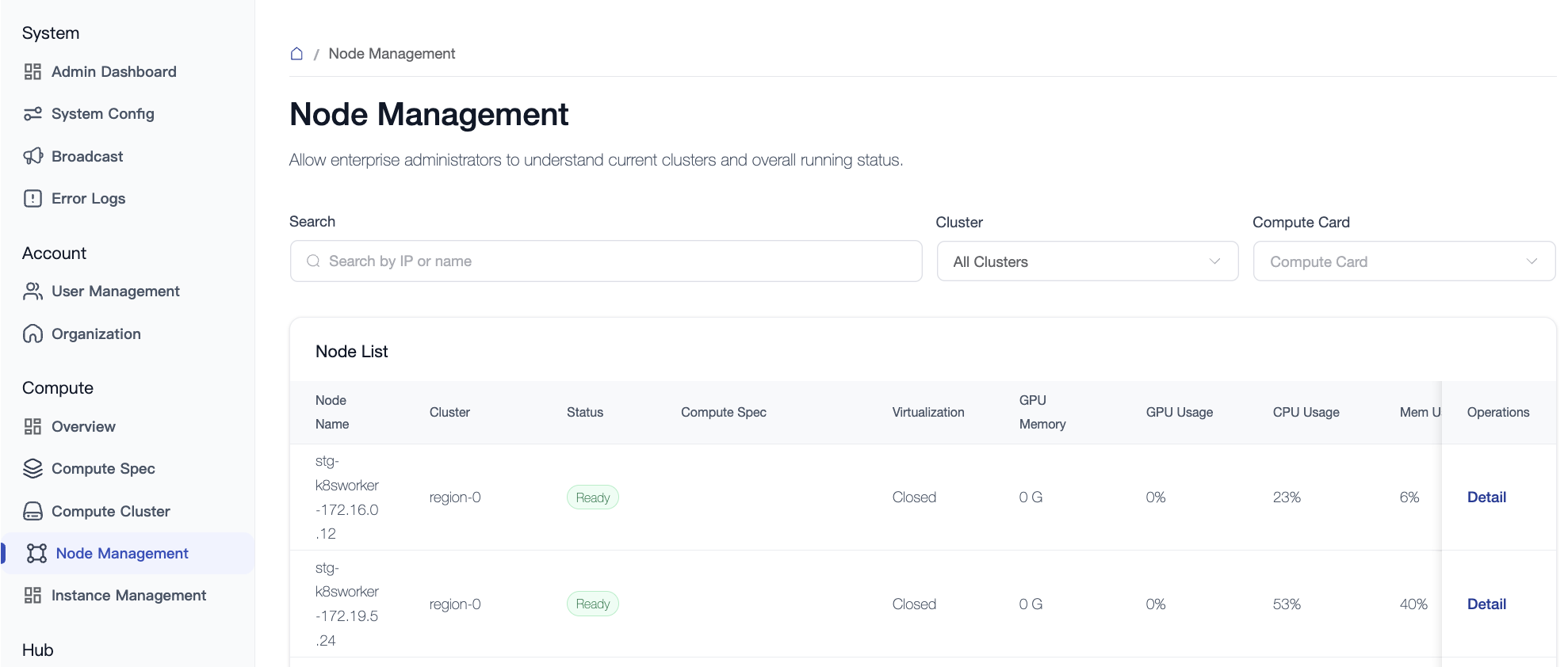Click the User Management people icon
This screenshot has height=667, width=1568.
pos(33,292)
